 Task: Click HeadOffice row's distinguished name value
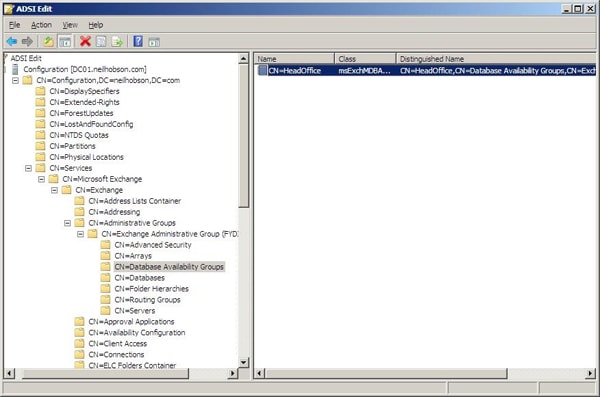click(497, 70)
